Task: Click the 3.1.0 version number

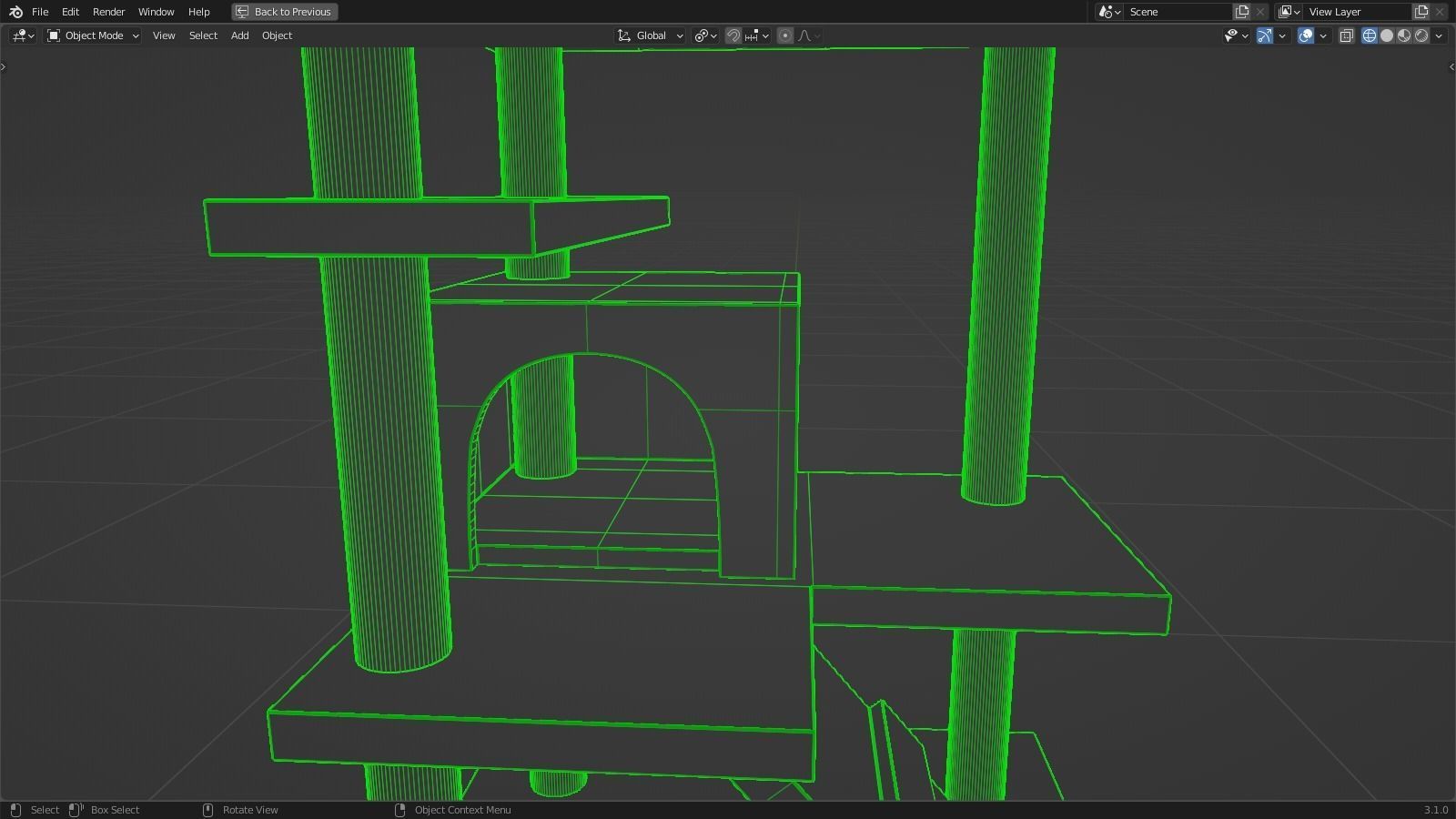Action: pos(1436,810)
